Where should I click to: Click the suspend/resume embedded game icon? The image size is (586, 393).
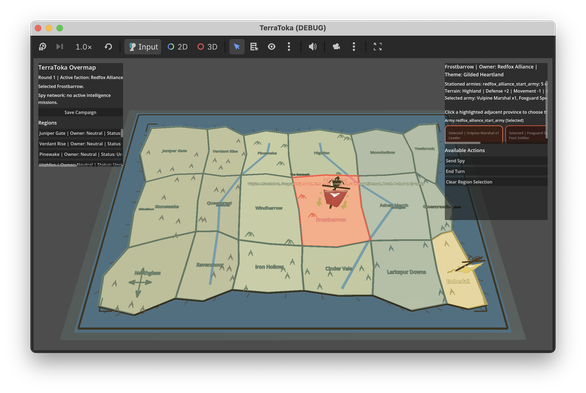tap(42, 47)
